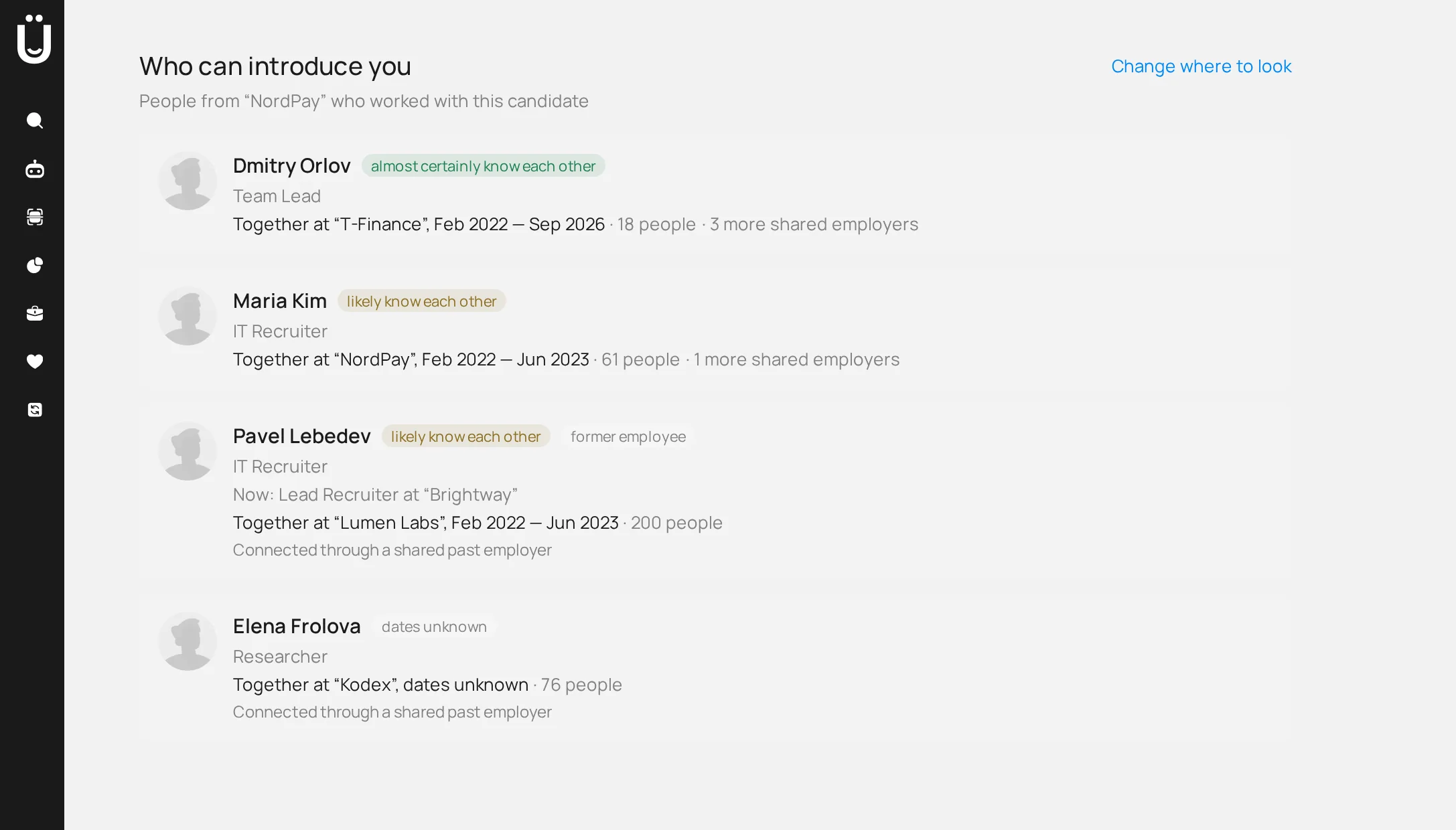
Task: Click 'almost certainly know each other' badge
Action: (483, 166)
